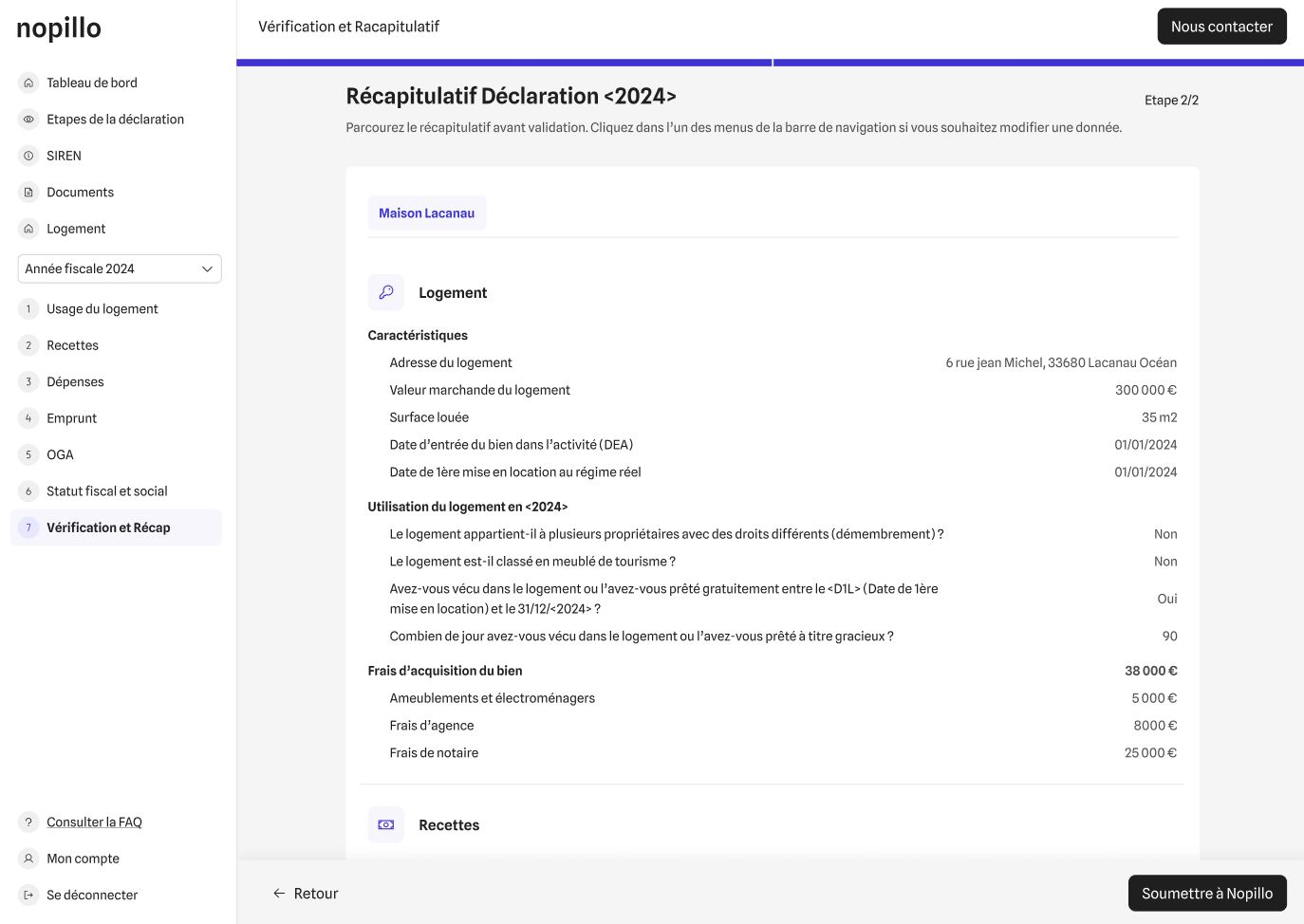
Task: Expand fiscal year list via chevron arrow
Action: pyautogui.click(x=207, y=269)
